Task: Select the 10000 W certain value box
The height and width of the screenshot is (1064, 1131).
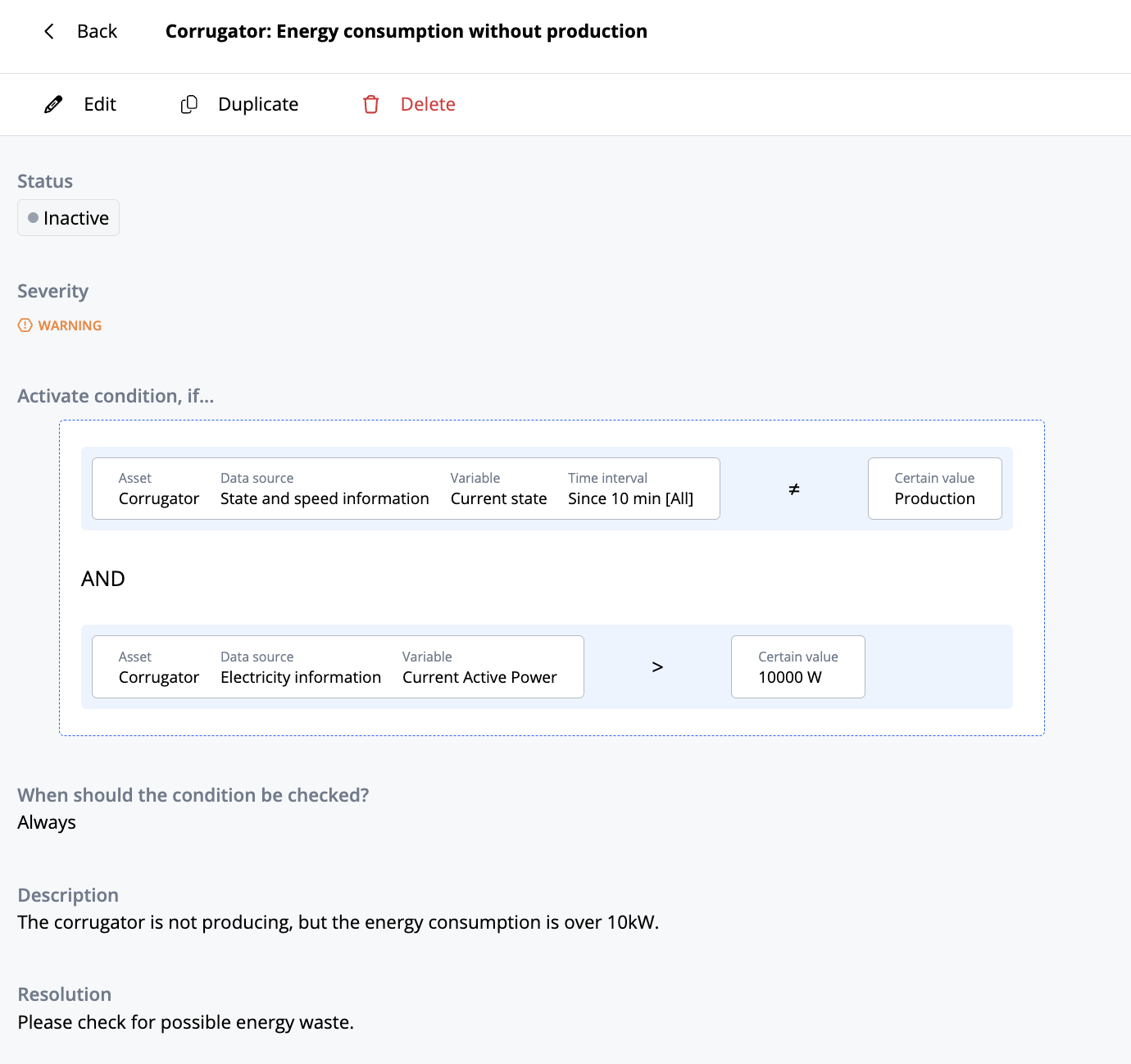Action: click(x=797, y=667)
